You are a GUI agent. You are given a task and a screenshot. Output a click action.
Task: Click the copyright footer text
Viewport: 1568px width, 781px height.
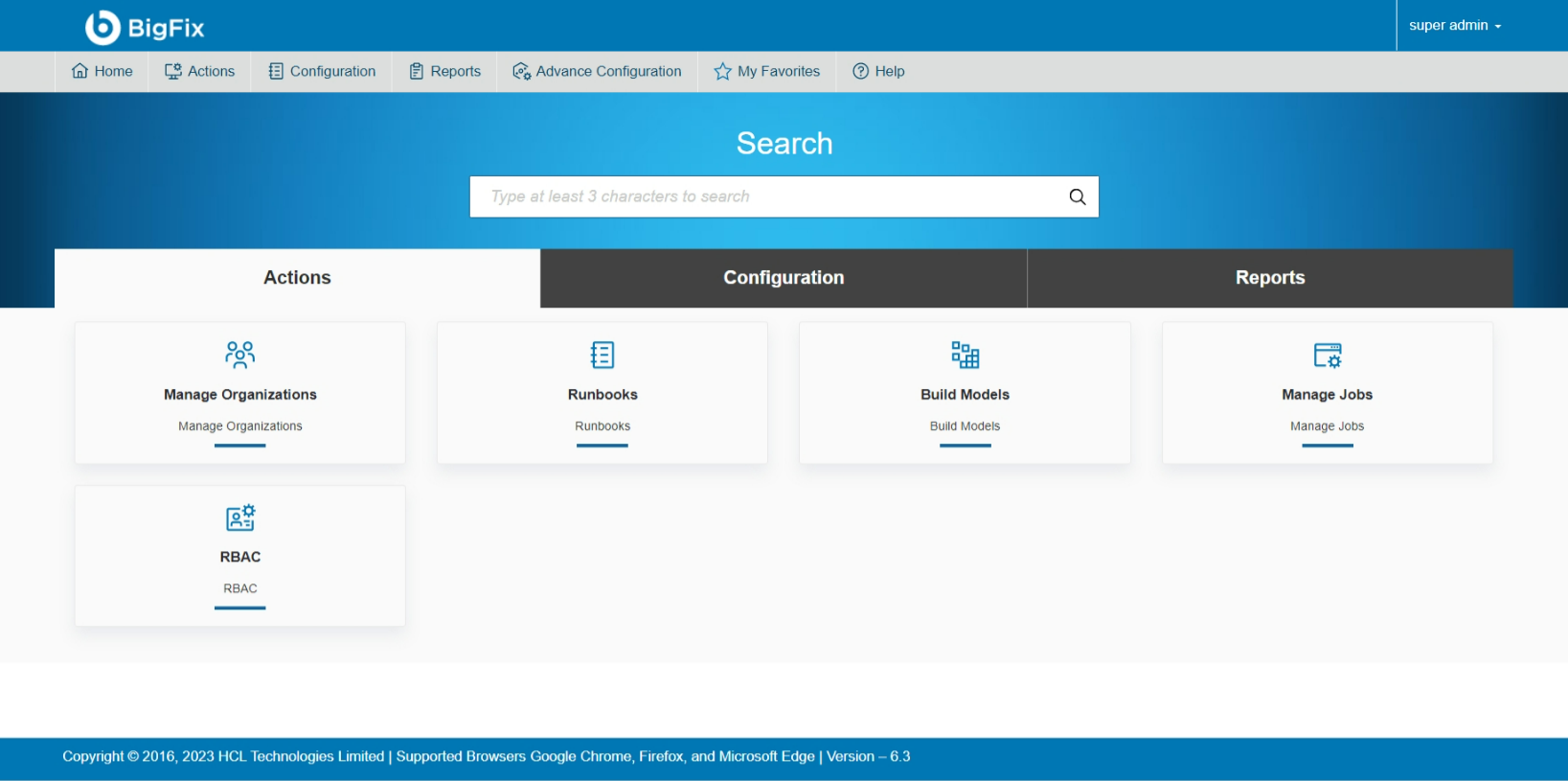(487, 756)
